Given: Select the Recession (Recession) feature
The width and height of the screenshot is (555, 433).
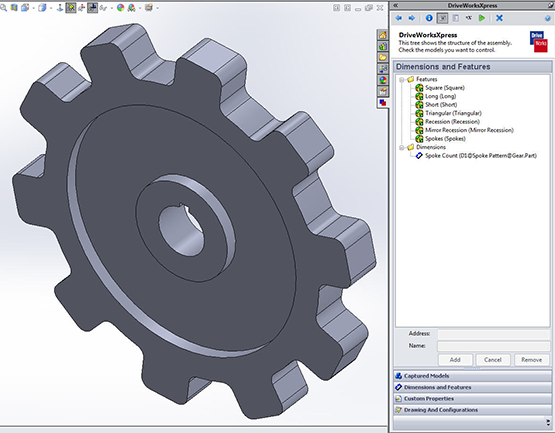Looking at the screenshot, I should (x=448, y=122).
